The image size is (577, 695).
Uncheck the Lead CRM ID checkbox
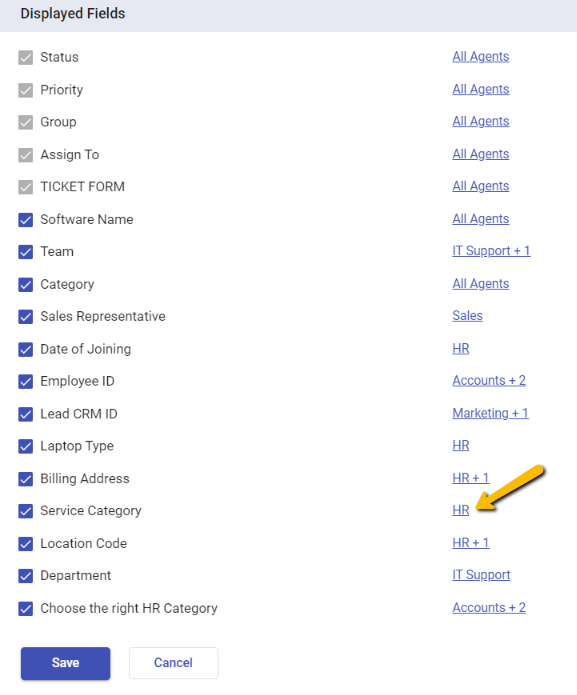pos(26,414)
